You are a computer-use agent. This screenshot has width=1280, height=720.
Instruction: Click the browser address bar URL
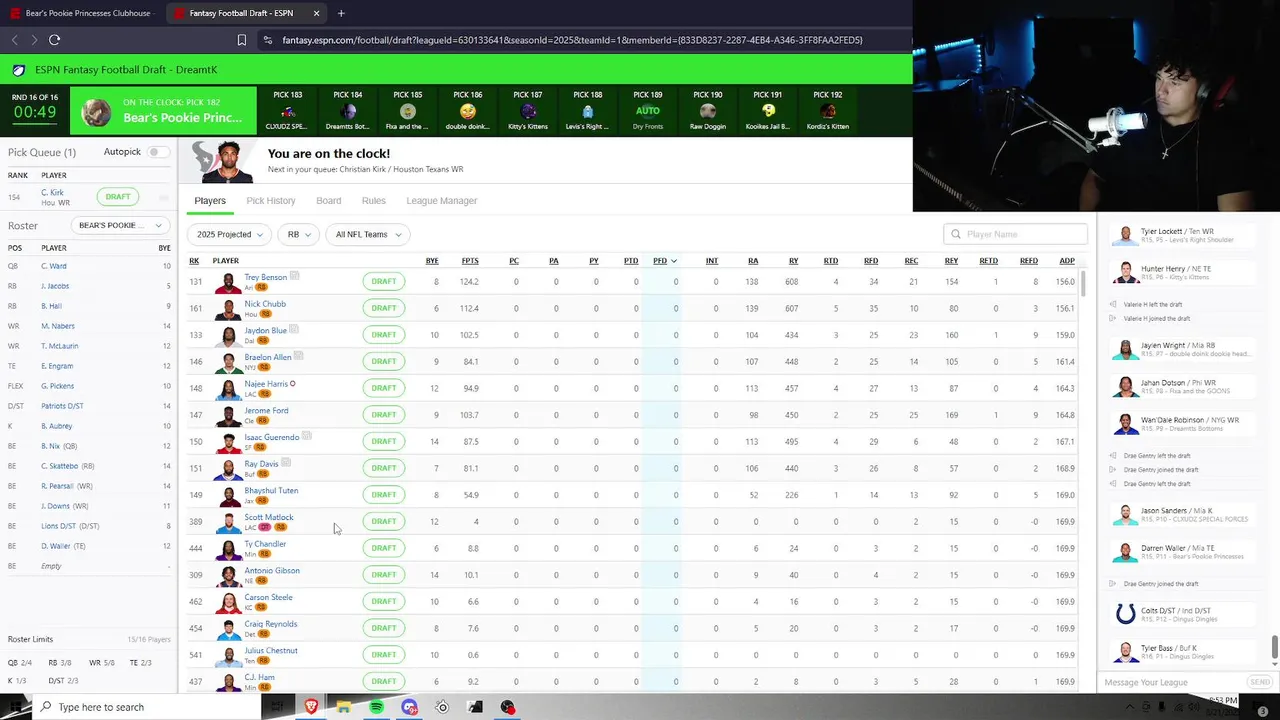point(572,40)
